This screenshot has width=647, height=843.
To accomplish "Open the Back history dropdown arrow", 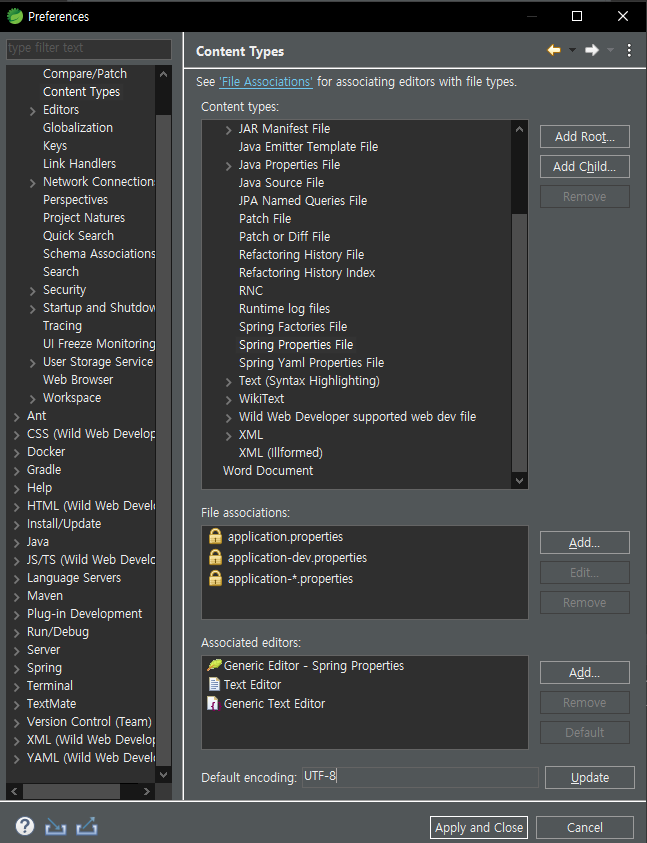I will click(572, 51).
